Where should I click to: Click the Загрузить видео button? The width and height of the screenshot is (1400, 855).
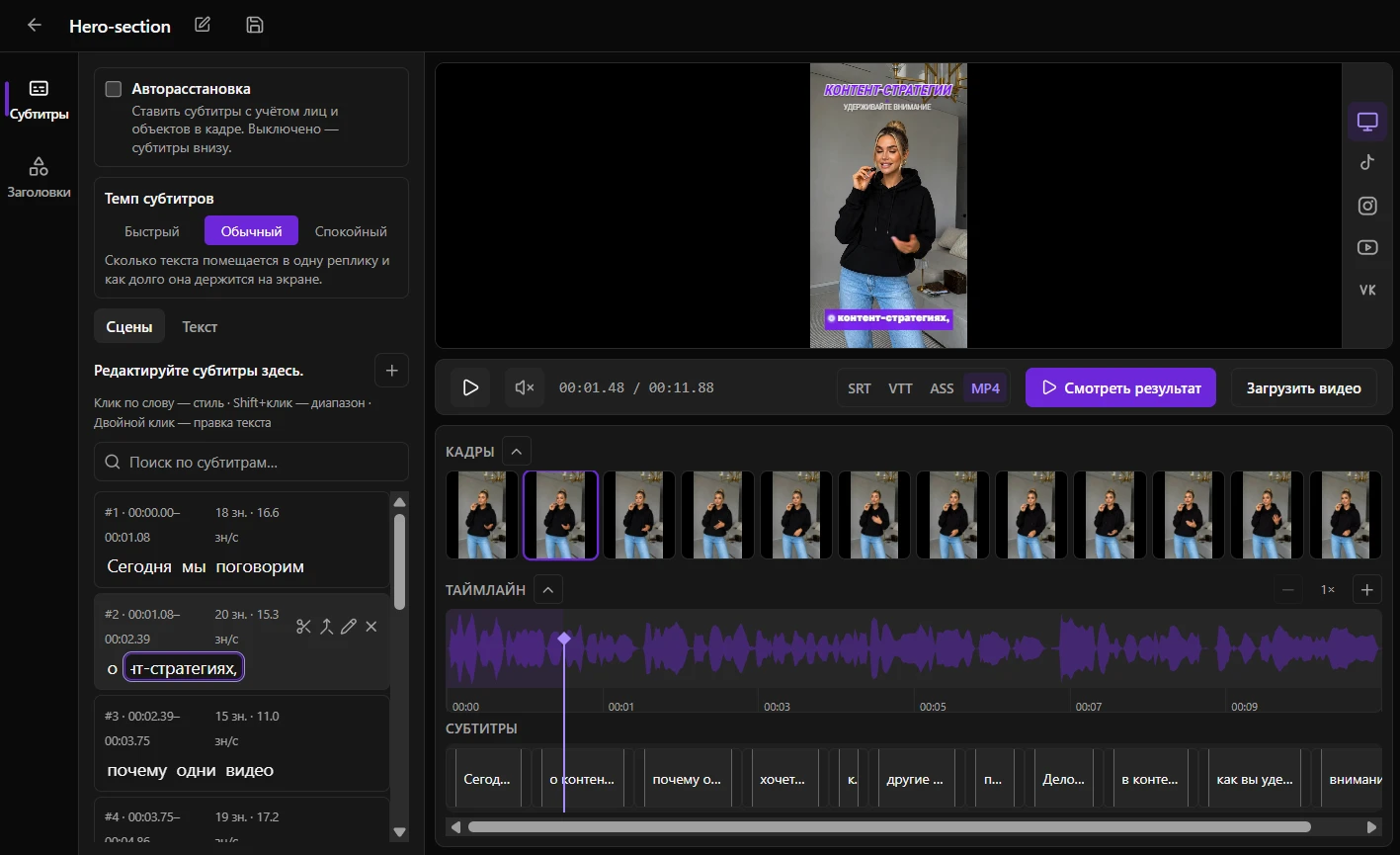pos(1304,388)
